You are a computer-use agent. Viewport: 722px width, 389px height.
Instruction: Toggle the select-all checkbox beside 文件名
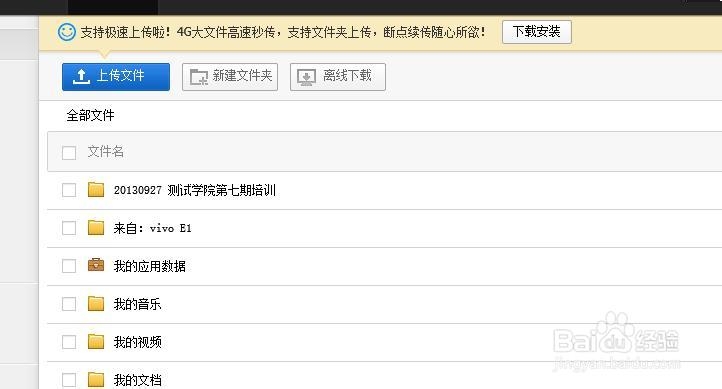69,153
